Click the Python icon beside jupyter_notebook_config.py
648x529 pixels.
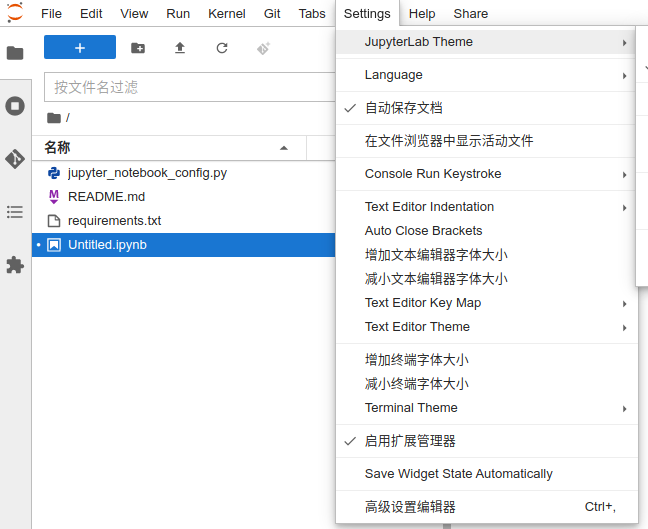[x=54, y=173]
